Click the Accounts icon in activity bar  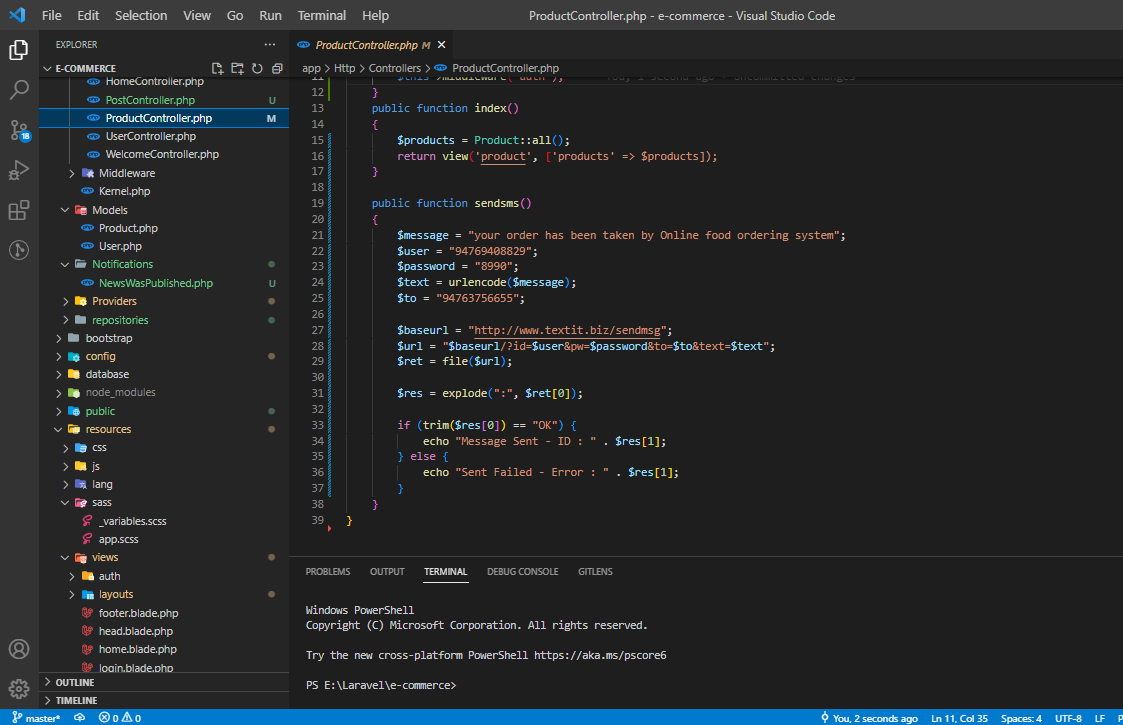19,649
